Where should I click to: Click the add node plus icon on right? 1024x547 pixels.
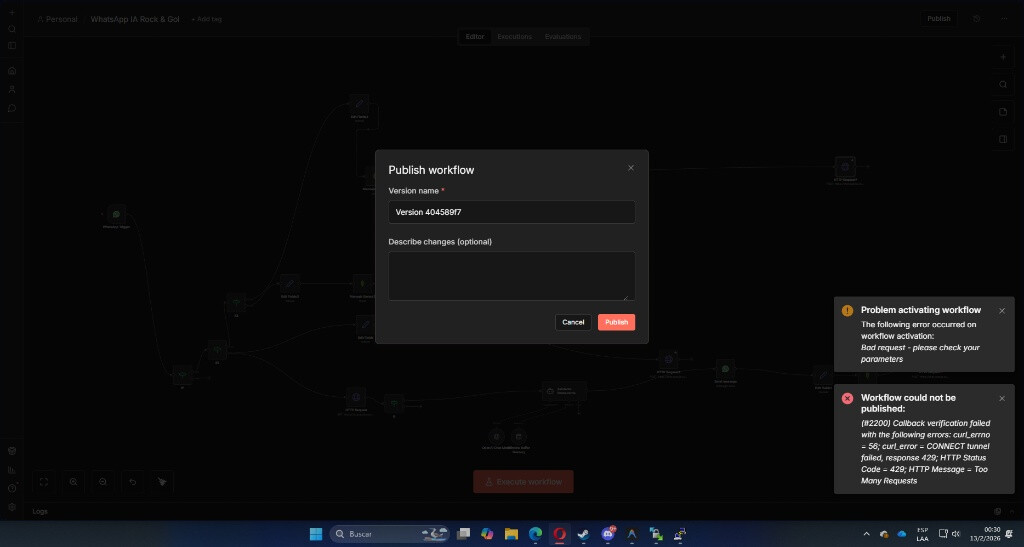(1003, 57)
